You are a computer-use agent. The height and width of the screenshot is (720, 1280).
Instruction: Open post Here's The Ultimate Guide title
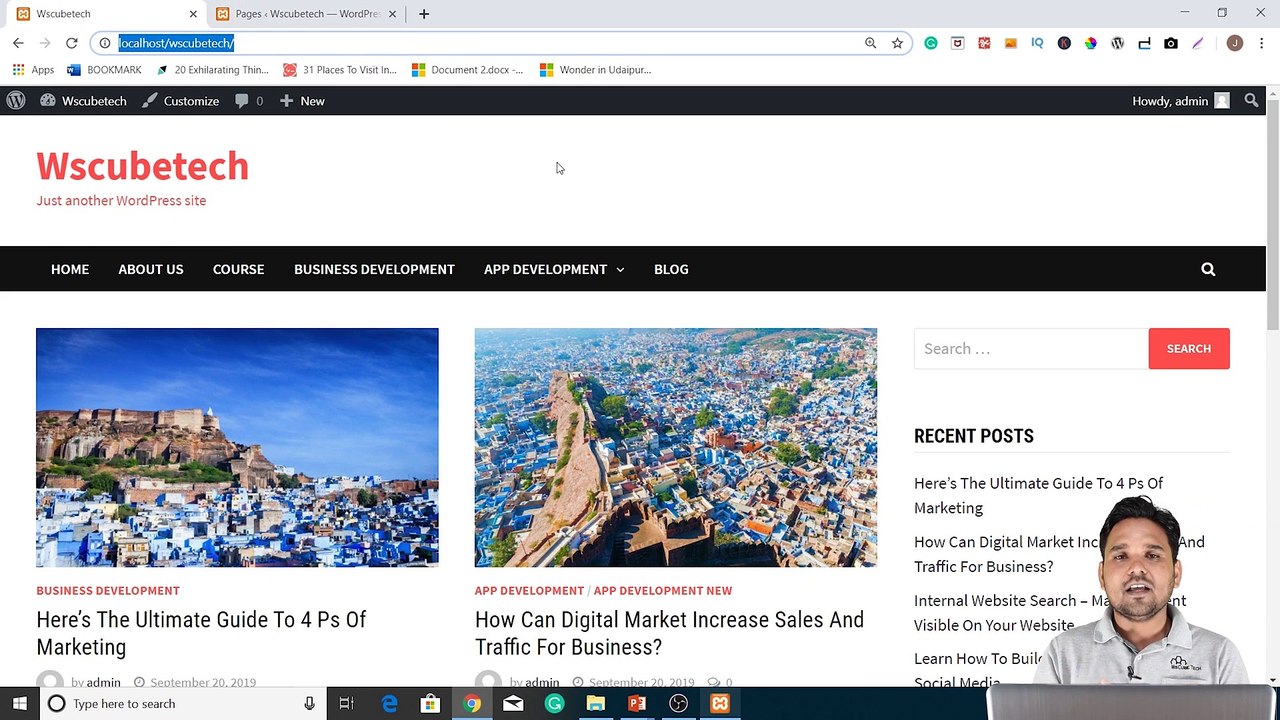[201, 633]
